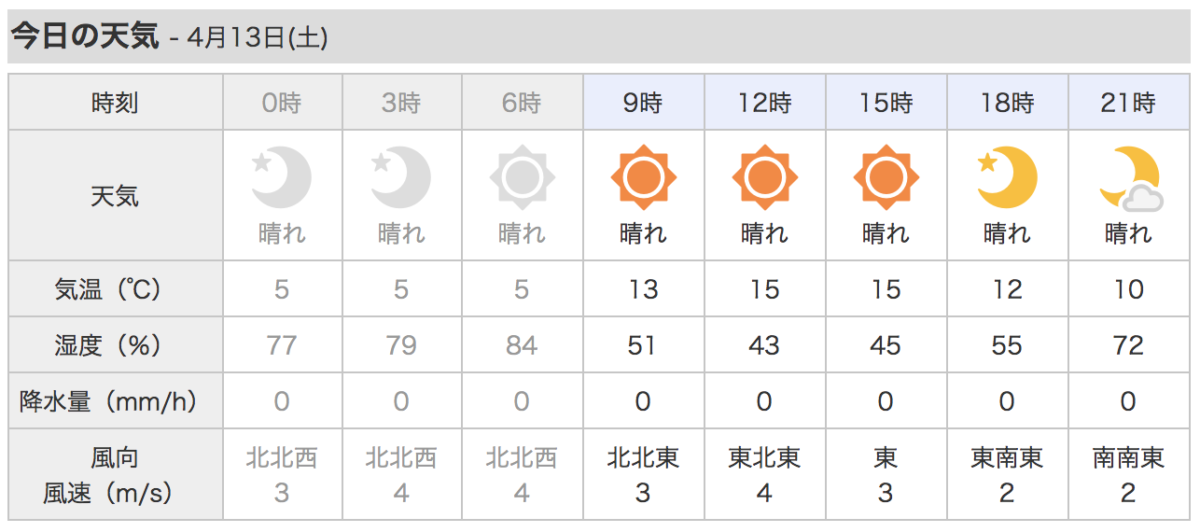Click the crescent moon icon at 3時

tap(401, 178)
